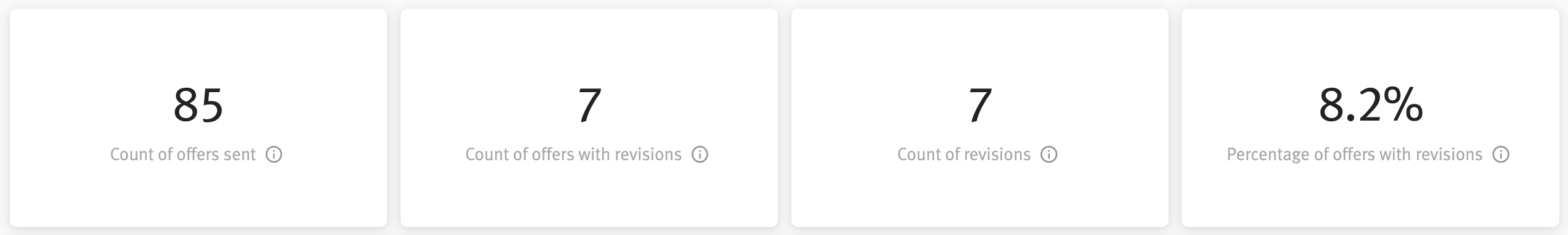Select the Count of revisions label text
The image size is (1568, 235).
coord(964,155)
